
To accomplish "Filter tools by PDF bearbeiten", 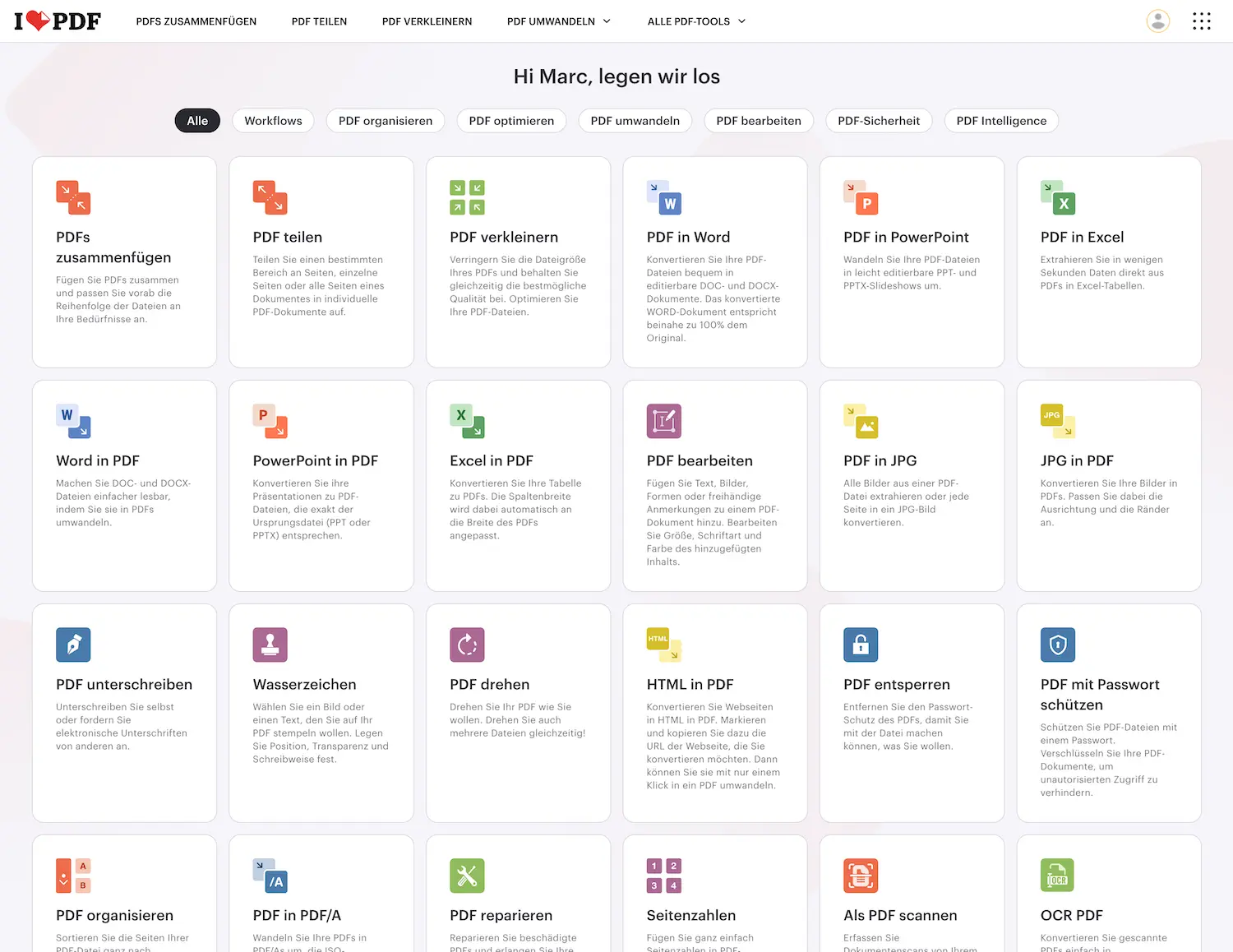I will point(759,121).
